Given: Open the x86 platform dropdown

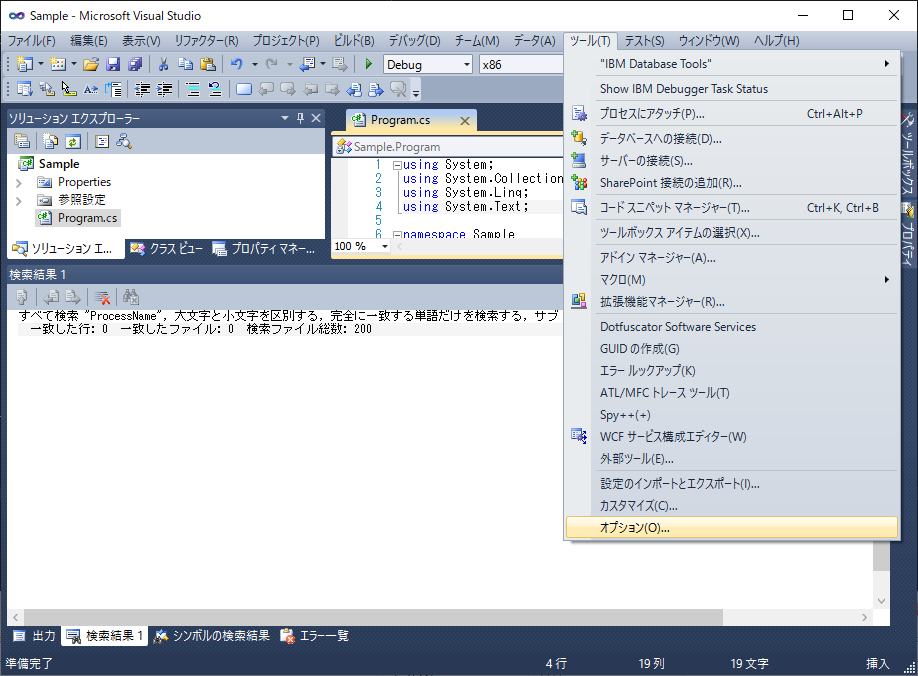Looking at the screenshot, I should [x=520, y=64].
